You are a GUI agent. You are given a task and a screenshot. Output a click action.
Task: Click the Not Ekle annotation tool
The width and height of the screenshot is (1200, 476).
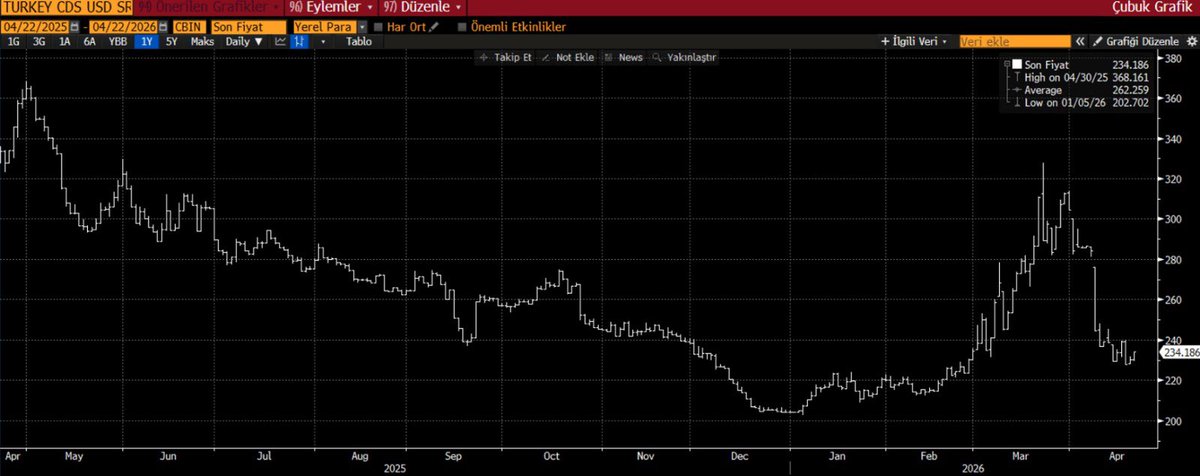tap(568, 57)
